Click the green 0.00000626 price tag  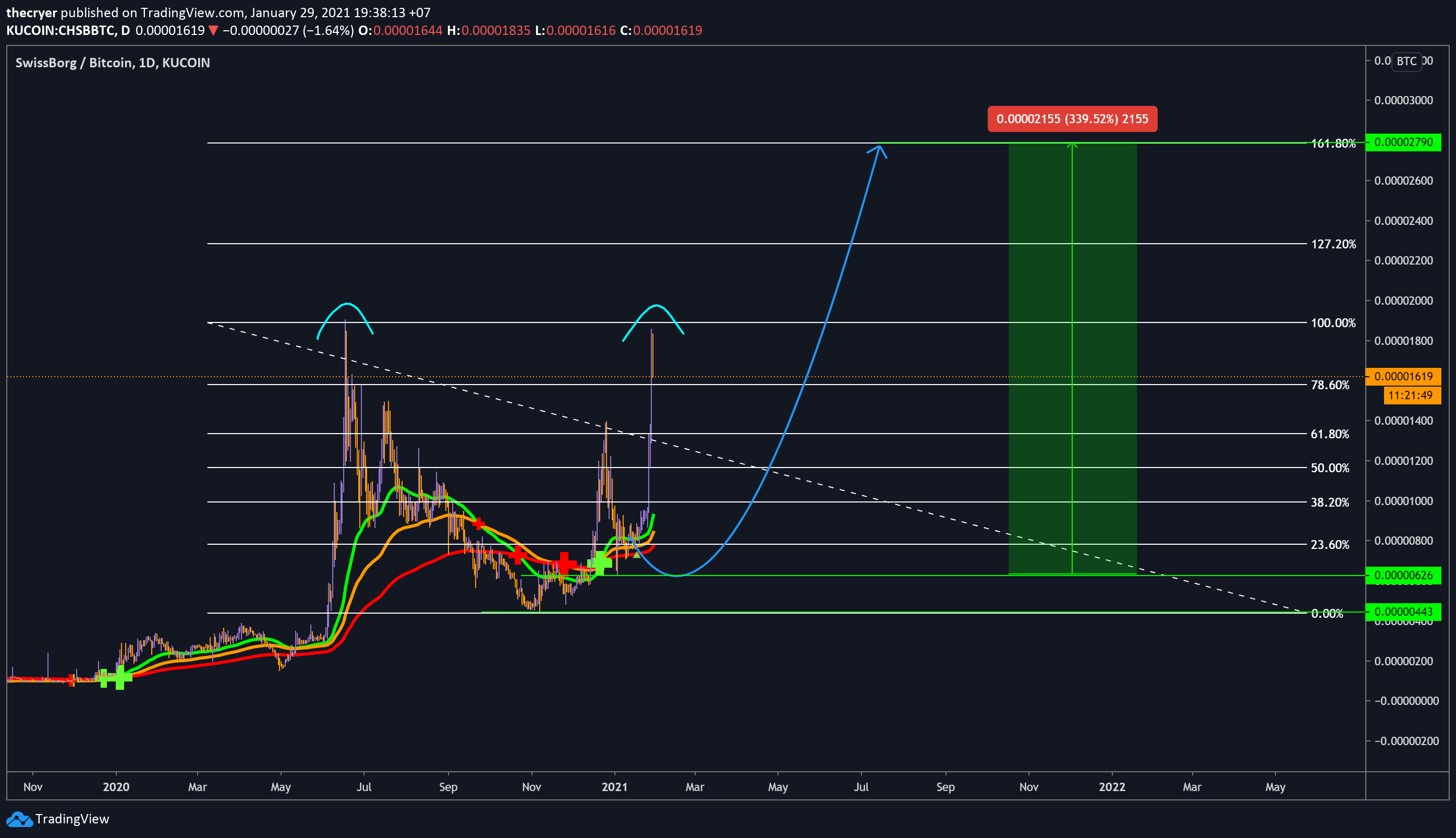coord(1403,575)
